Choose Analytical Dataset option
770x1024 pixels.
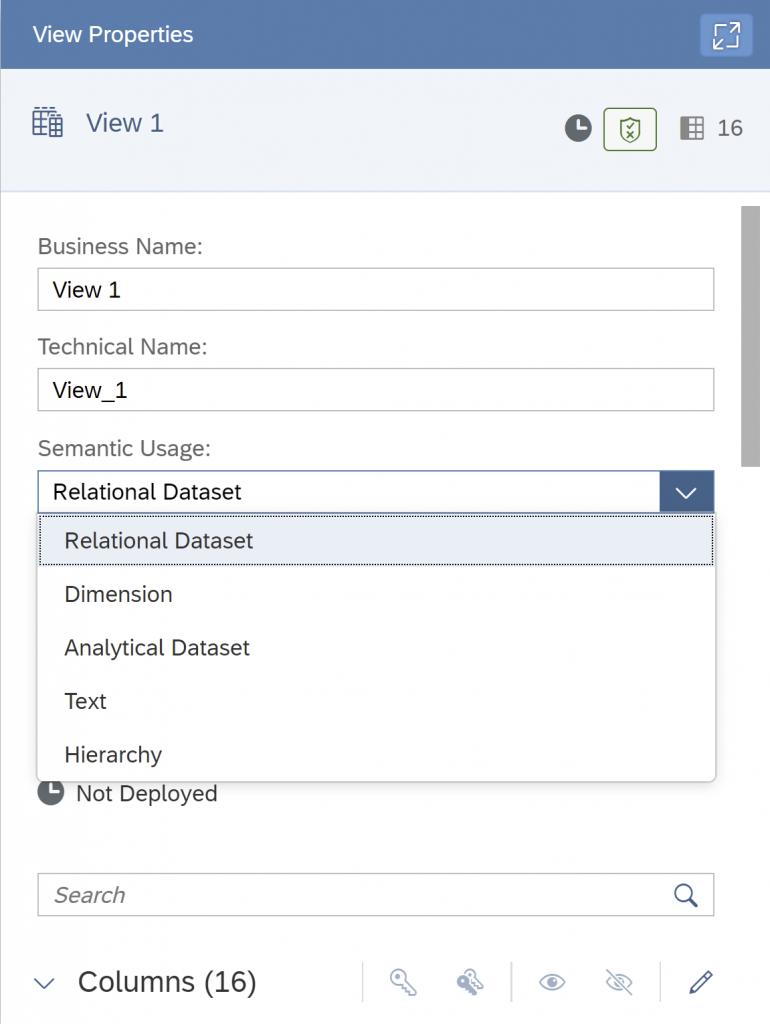376,648
